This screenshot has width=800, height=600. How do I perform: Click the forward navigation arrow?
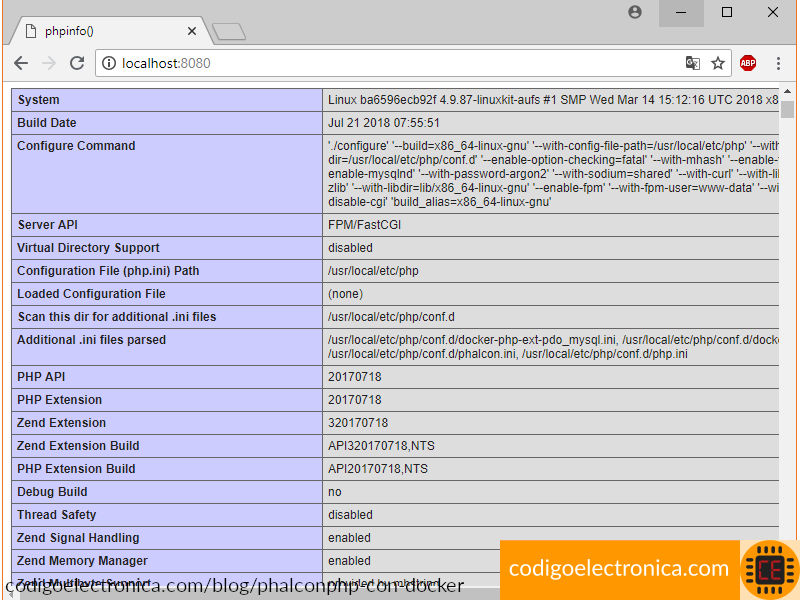(x=49, y=63)
